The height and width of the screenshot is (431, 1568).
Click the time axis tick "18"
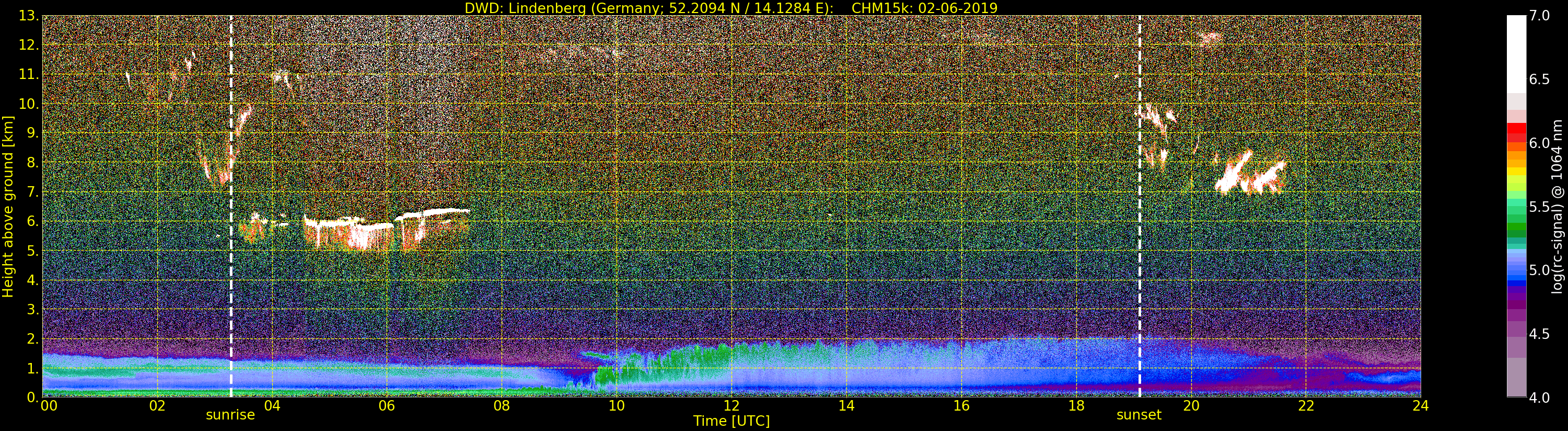pyautogui.click(x=1076, y=406)
